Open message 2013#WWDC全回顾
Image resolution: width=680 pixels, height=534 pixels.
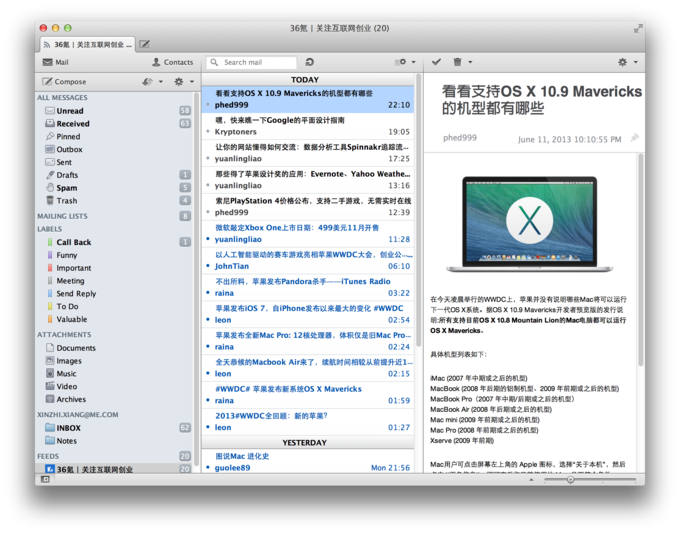308,422
